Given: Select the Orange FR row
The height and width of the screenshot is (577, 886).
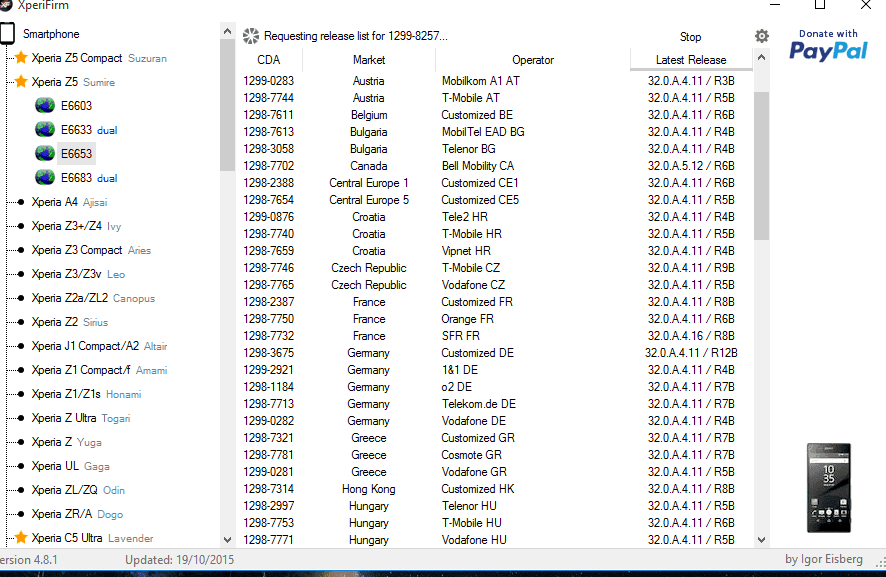Looking at the screenshot, I should coord(494,319).
